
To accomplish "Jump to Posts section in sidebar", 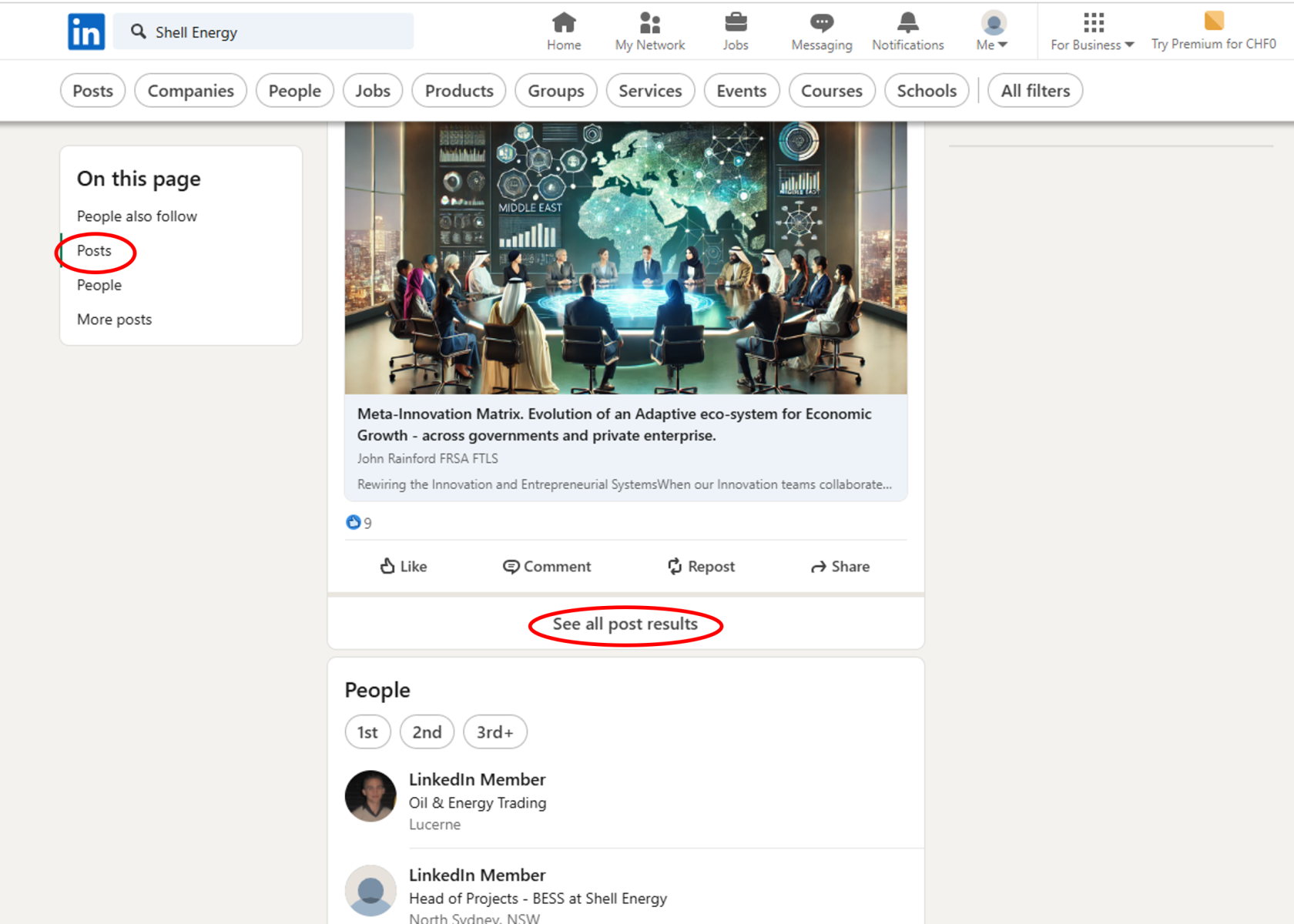I will (94, 251).
